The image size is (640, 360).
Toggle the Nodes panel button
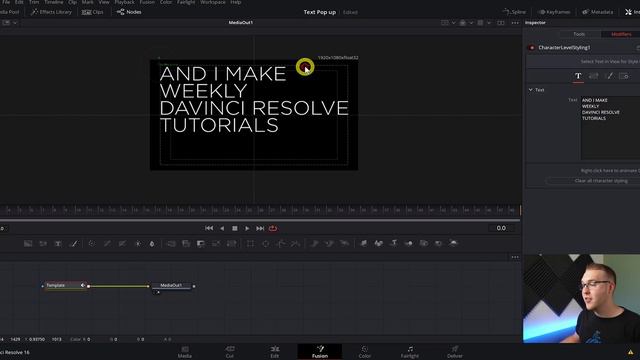[129, 12]
